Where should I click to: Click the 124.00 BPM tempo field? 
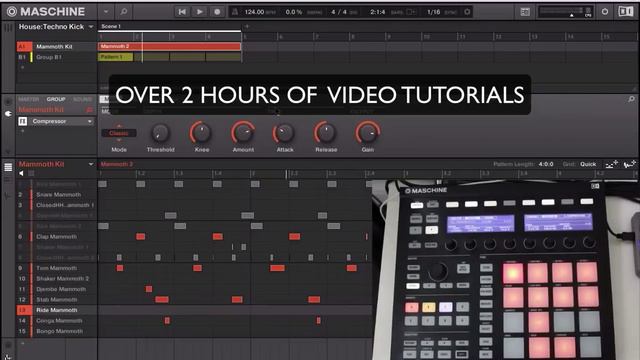(x=254, y=12)
